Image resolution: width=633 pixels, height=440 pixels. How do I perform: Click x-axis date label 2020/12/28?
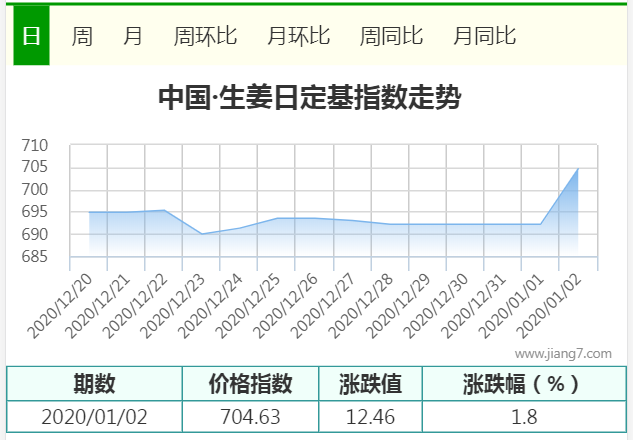click(x=360, y=306)
